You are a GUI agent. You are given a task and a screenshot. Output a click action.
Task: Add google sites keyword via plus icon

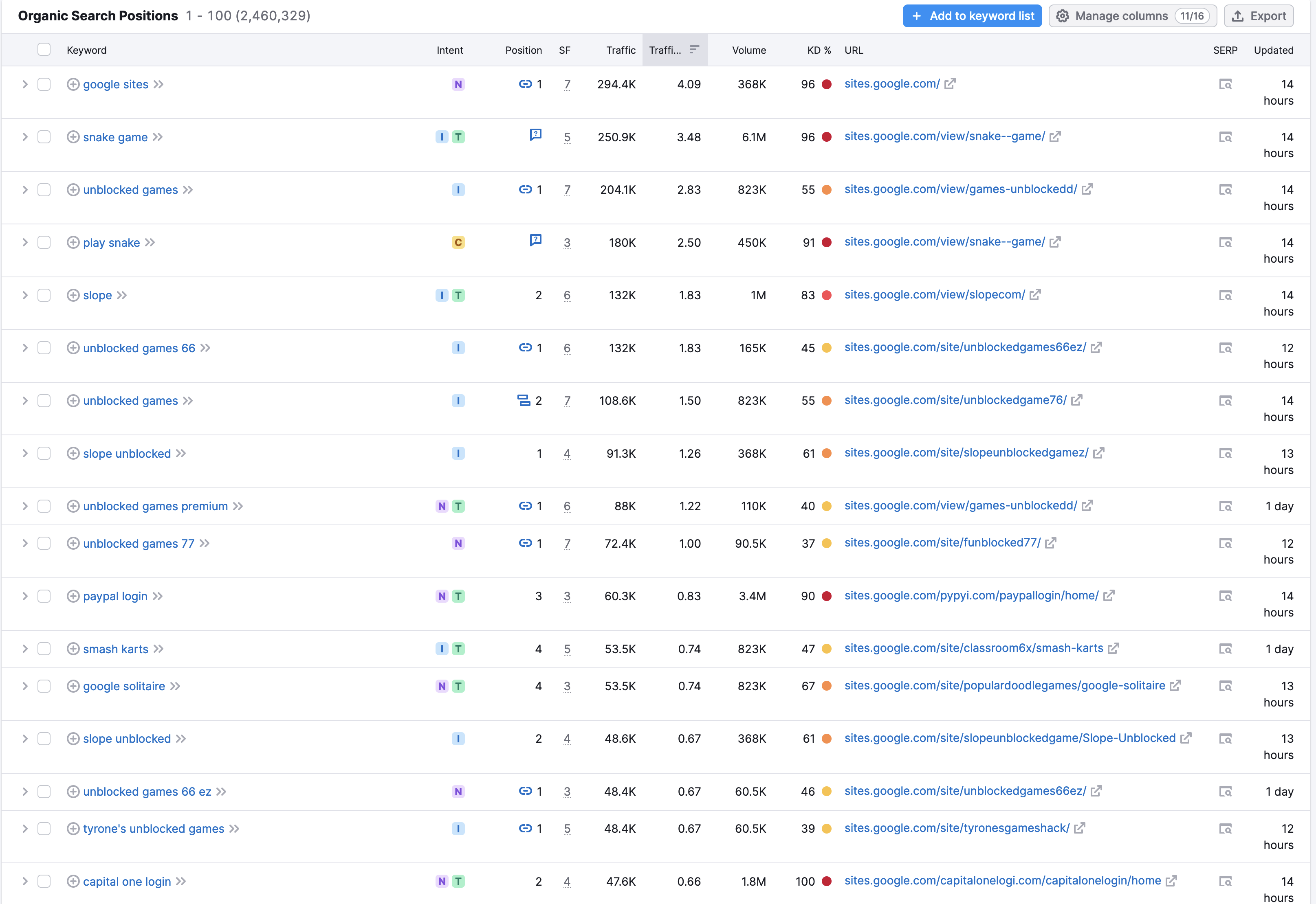pos(73,84)
